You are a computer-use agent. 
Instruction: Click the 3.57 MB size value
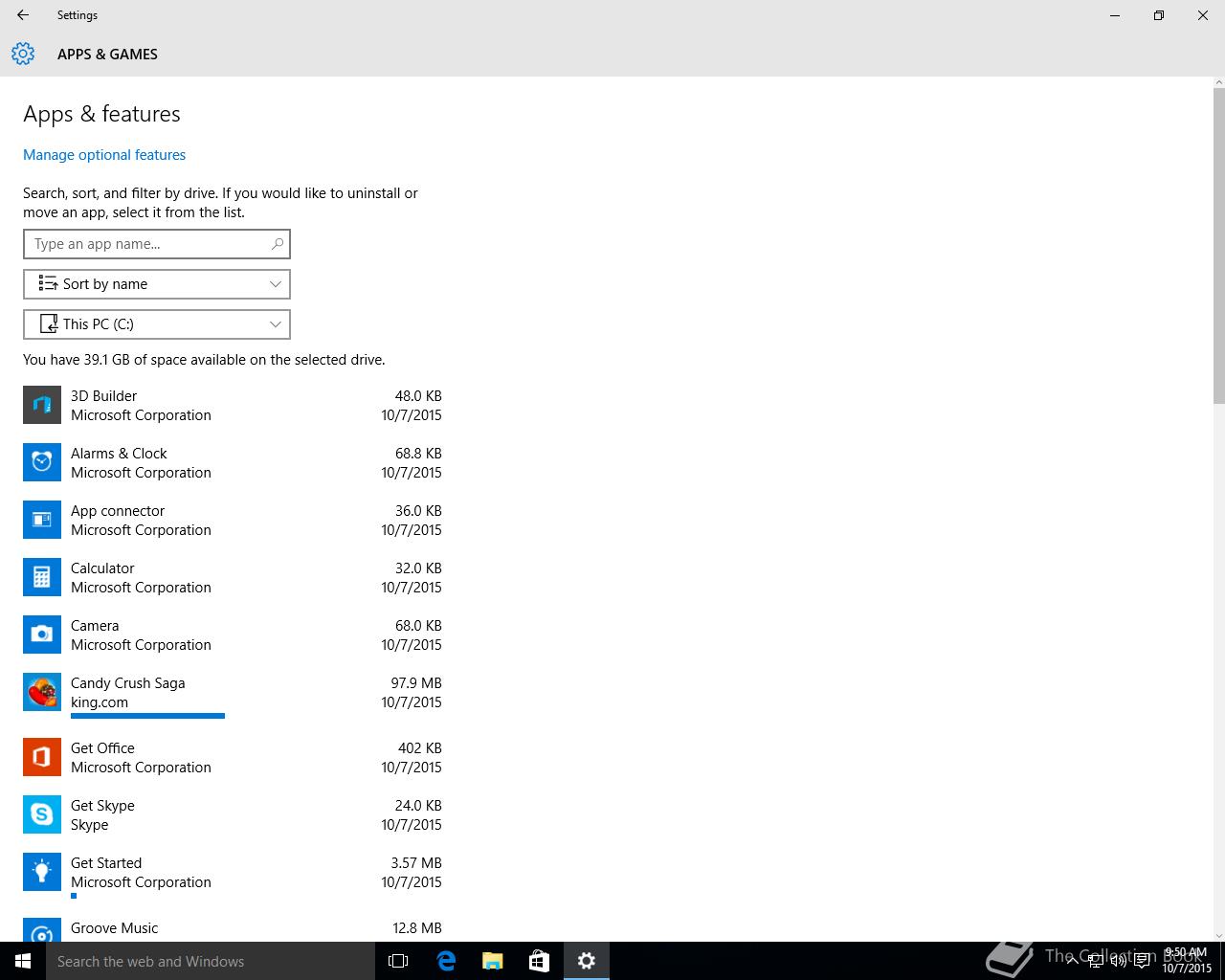pos(416,863)
